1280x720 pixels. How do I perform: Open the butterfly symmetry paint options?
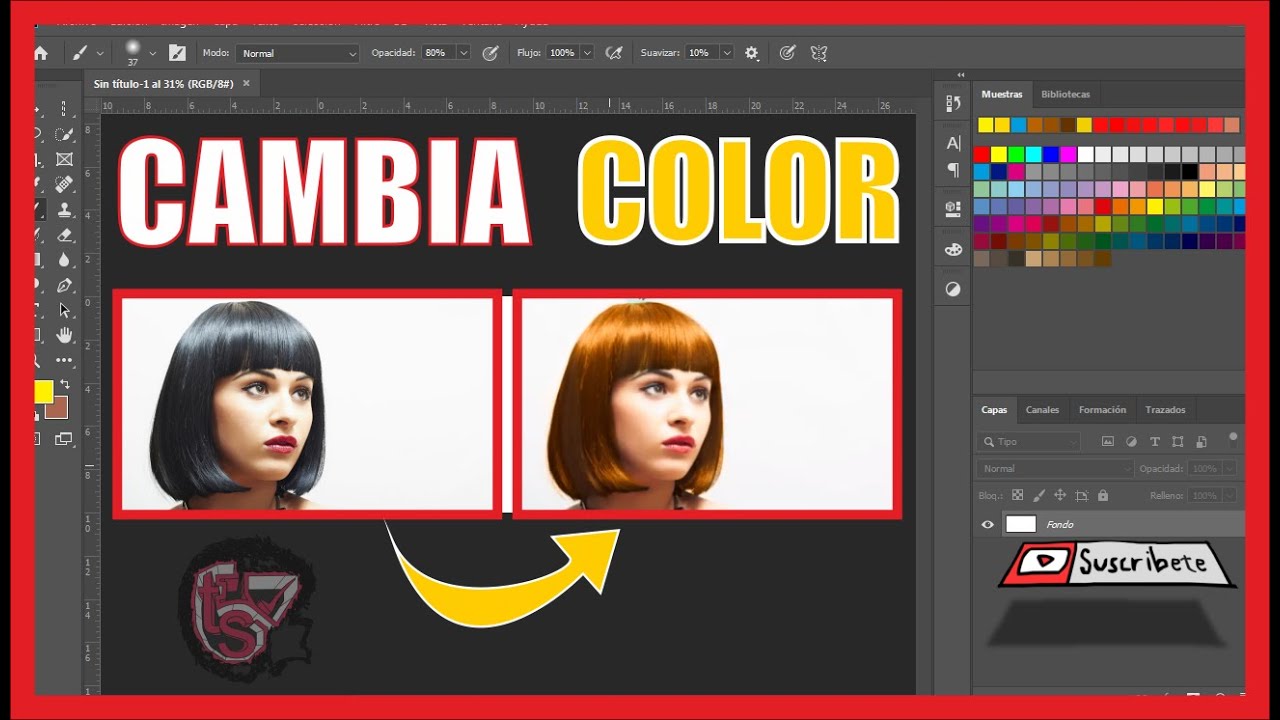[x=818, y=53]
